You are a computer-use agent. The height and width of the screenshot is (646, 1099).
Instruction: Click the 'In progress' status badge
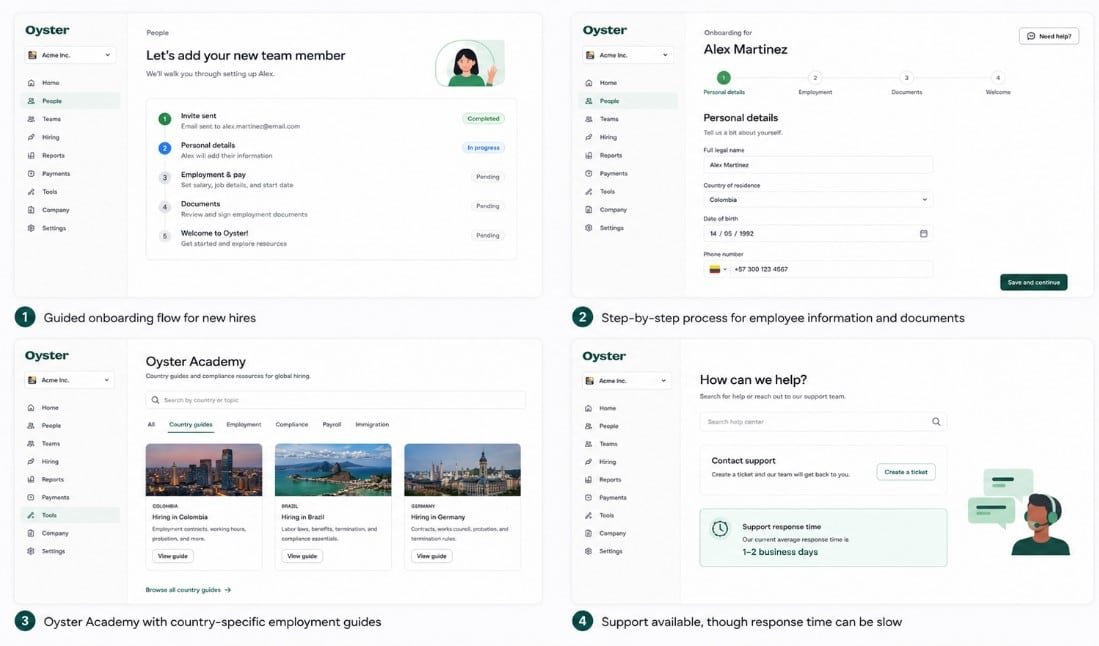(x=484, y=148)
